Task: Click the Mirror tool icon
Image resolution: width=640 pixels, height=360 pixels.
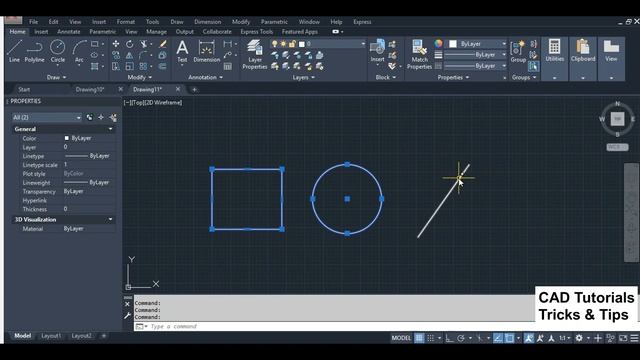Action: coord(129,55)
